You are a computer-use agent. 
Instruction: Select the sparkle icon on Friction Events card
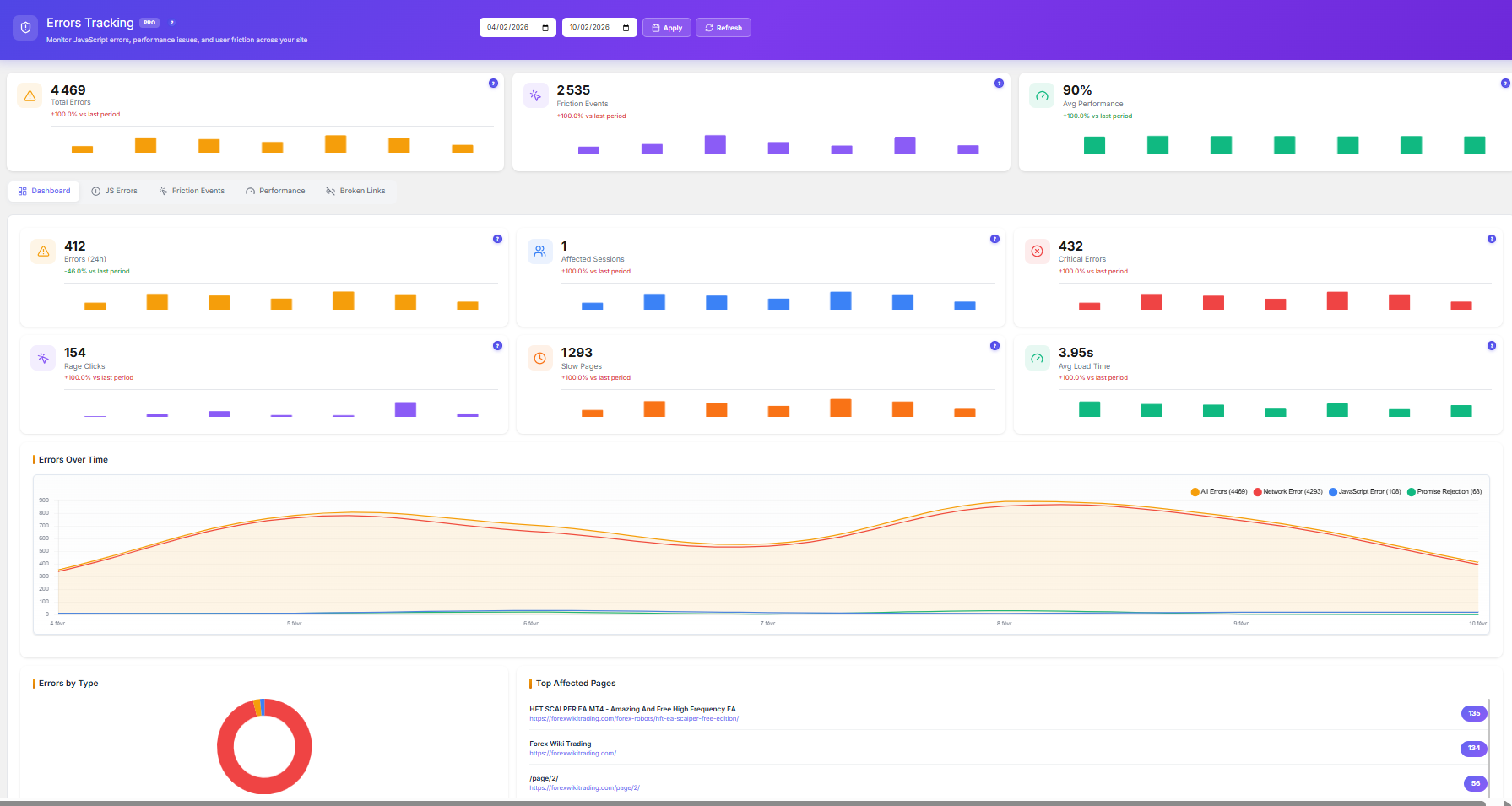[535, 95]
